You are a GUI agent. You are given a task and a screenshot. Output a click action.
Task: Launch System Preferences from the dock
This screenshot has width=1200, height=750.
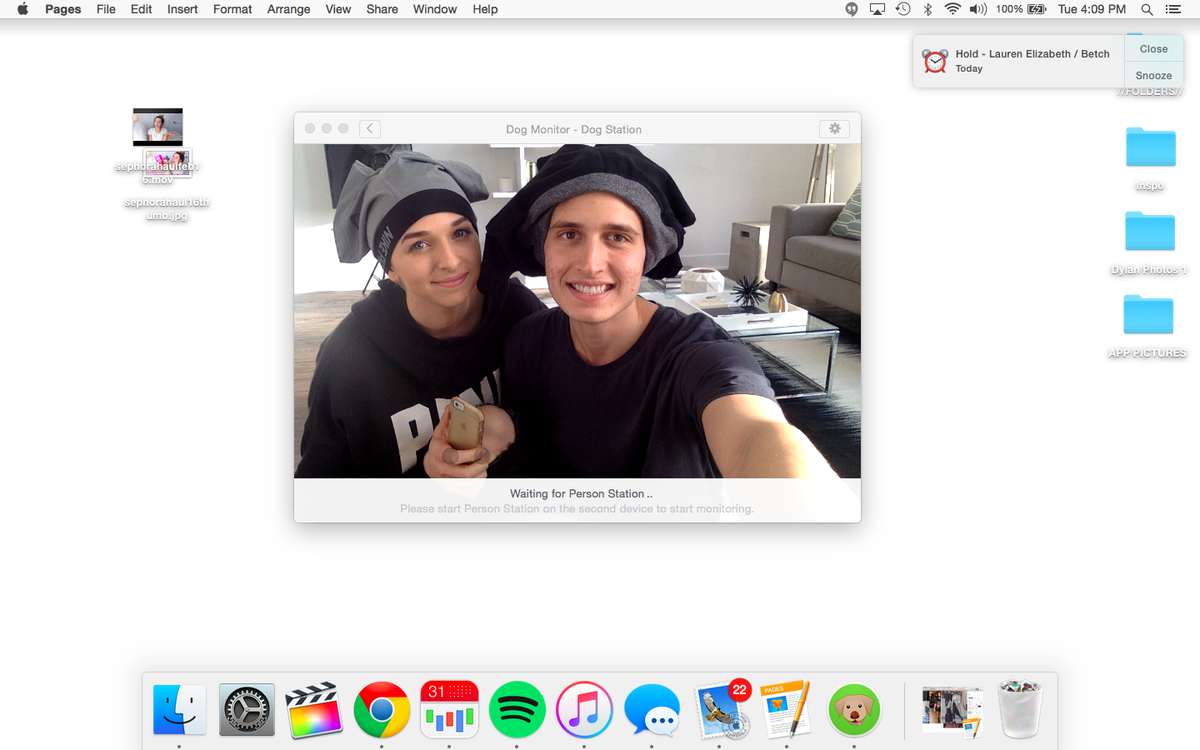click(x=247, y=710)
